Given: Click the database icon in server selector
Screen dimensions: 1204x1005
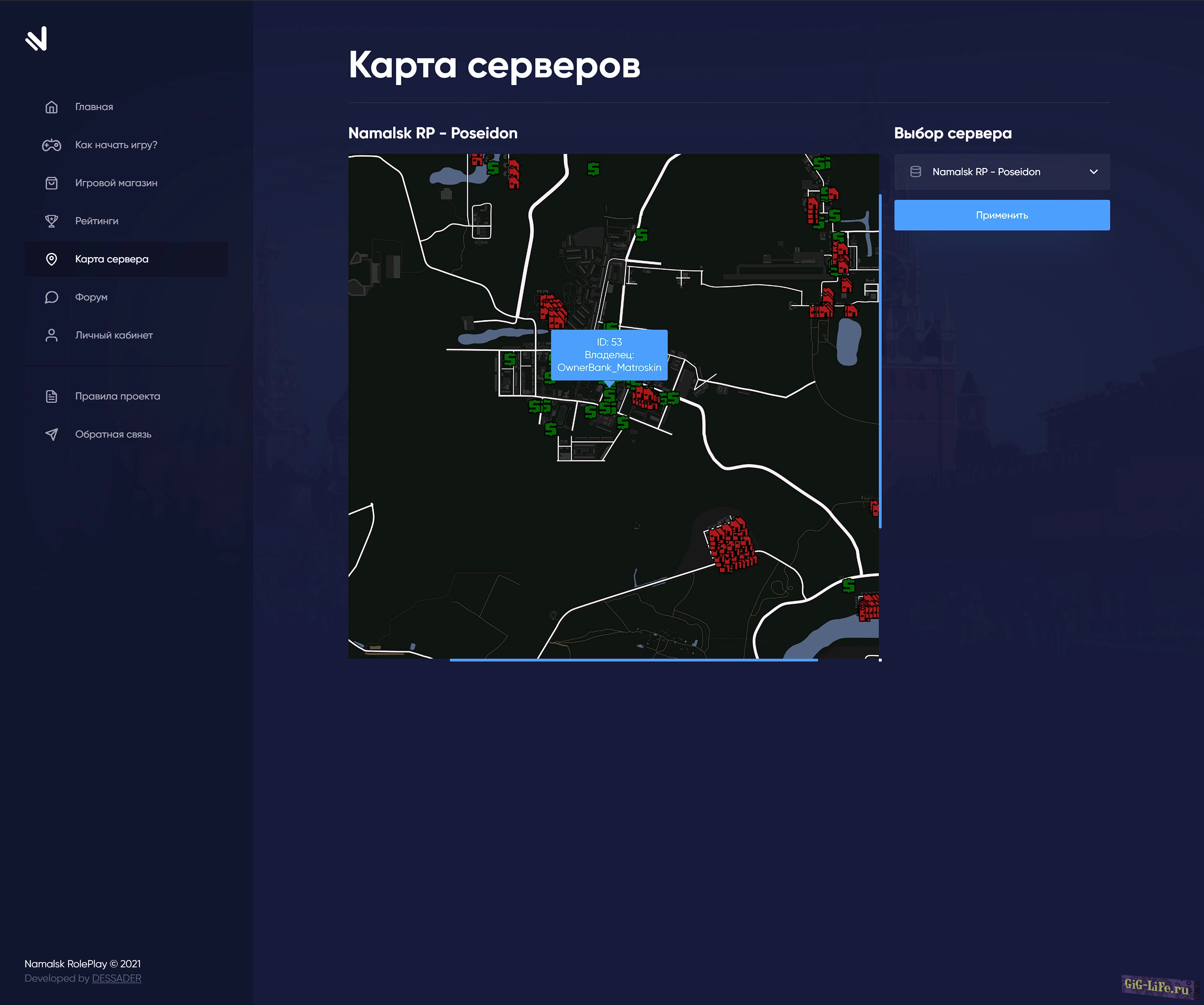Looking at the screenshot, I should pyautogui.click(x=916, y=172).
